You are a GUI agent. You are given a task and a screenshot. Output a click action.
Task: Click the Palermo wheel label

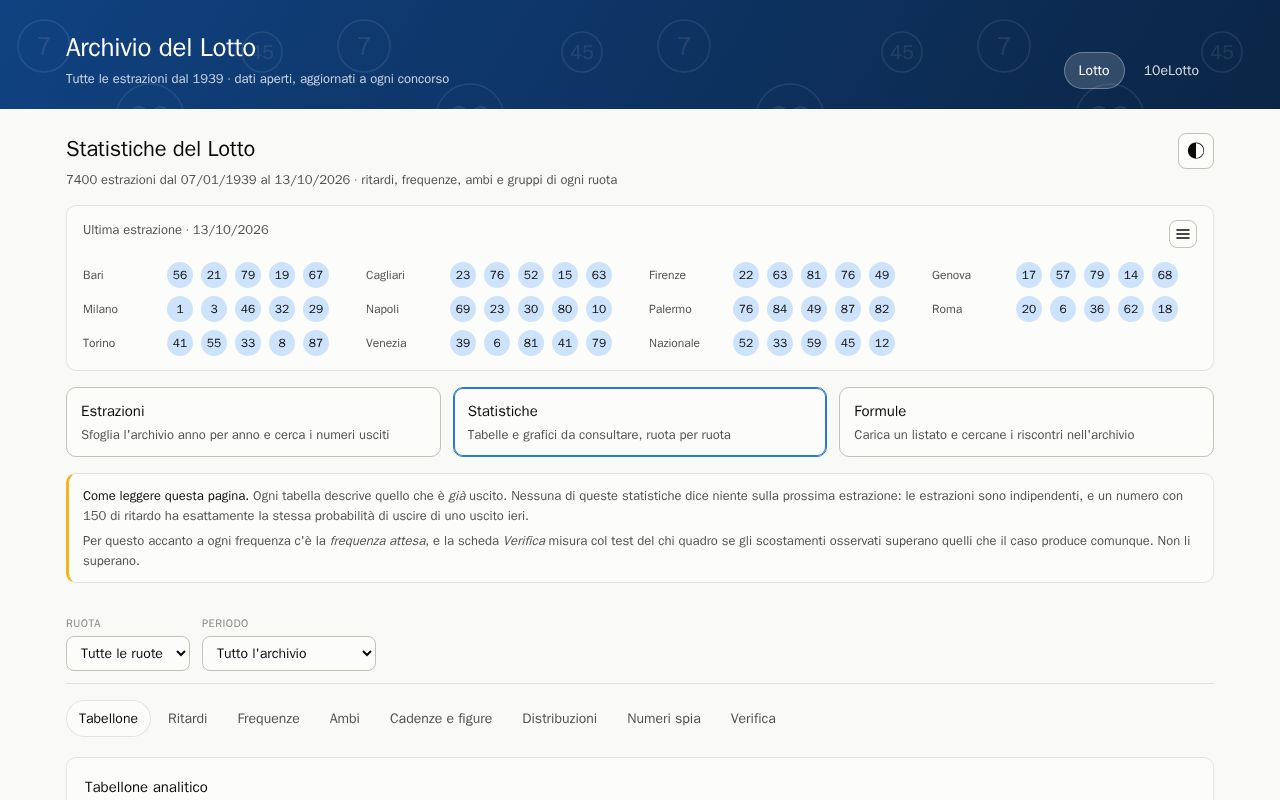point(670,309)
